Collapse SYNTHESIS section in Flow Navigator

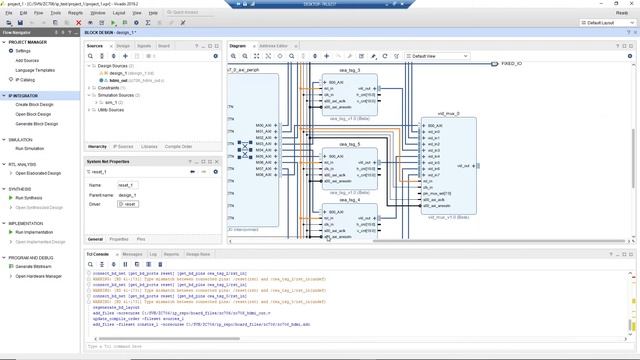(4, 189)
